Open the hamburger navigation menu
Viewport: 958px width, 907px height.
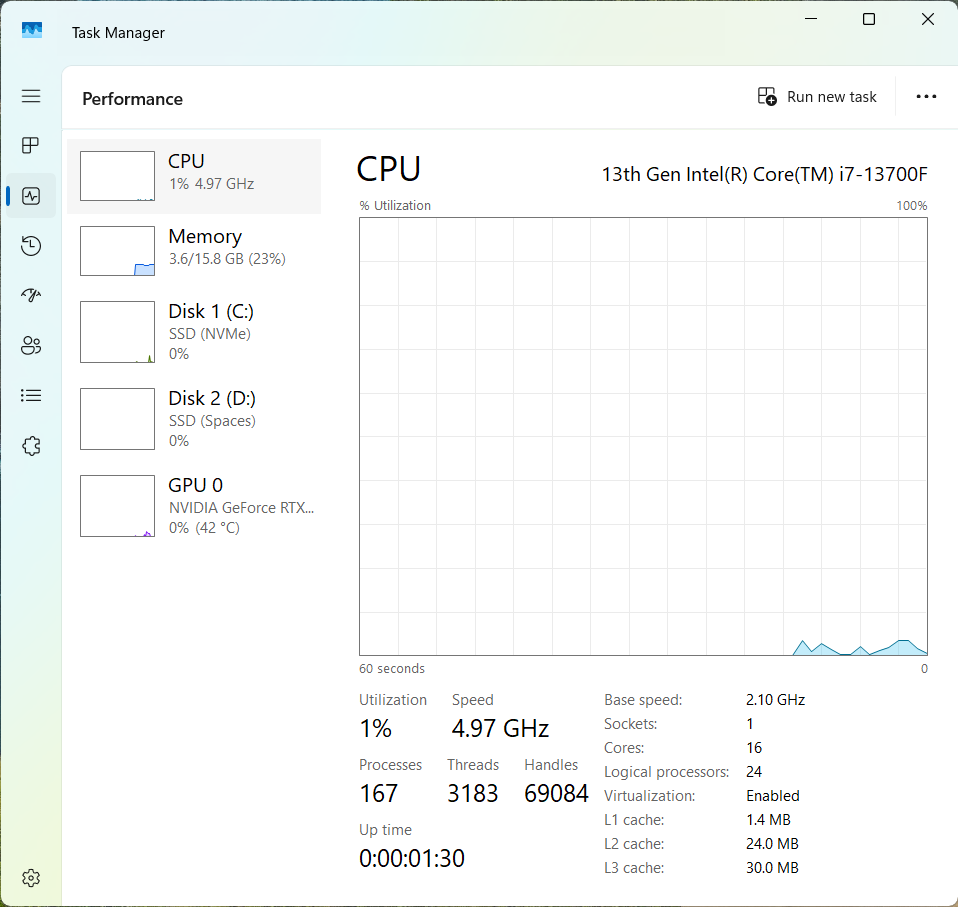coord(31,96)
